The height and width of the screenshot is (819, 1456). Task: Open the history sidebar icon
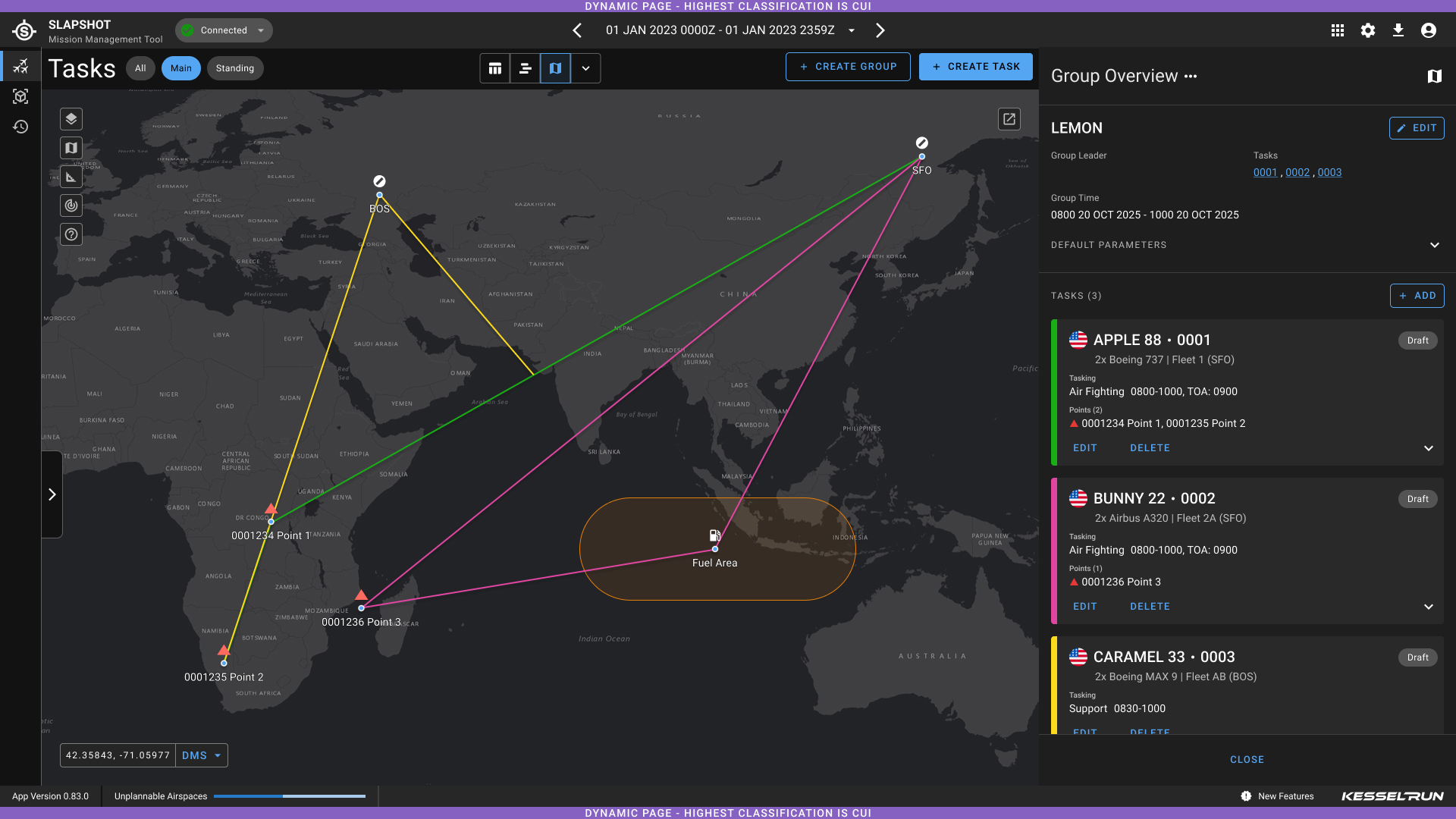coord(20,127)
